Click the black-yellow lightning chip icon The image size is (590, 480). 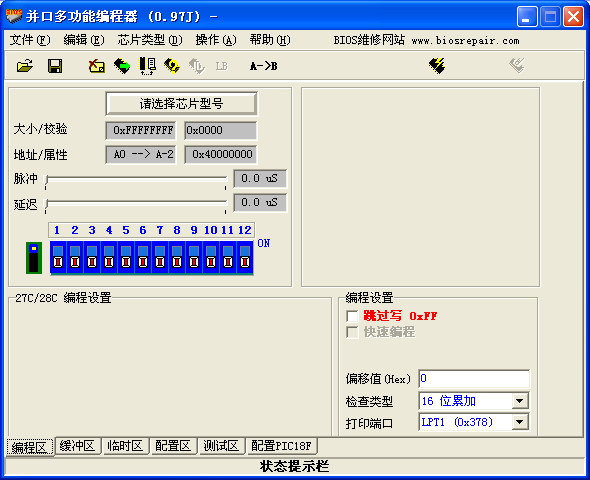[x=437, y=66]
